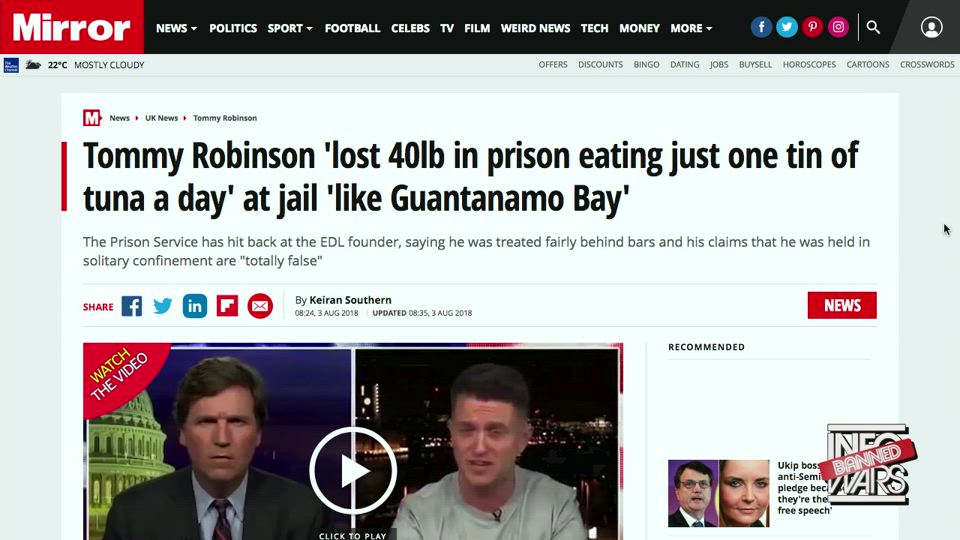Click the UK News breadcrumb link
Screen dimensions: 960x540
click(161, 118)
